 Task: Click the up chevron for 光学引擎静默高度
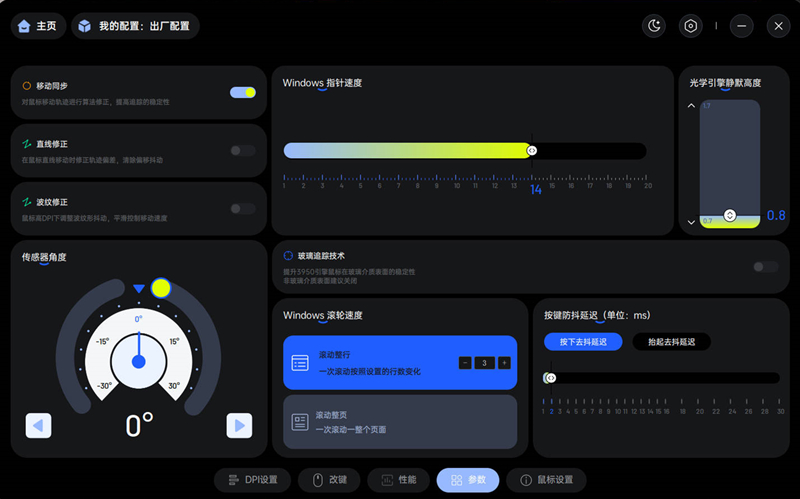pyautogui.click(x=691, y=104)
